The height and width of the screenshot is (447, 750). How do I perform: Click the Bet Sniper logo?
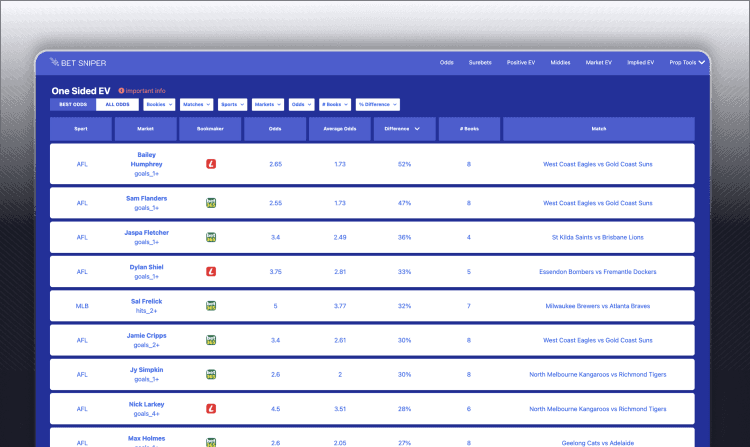pos(78,63)
